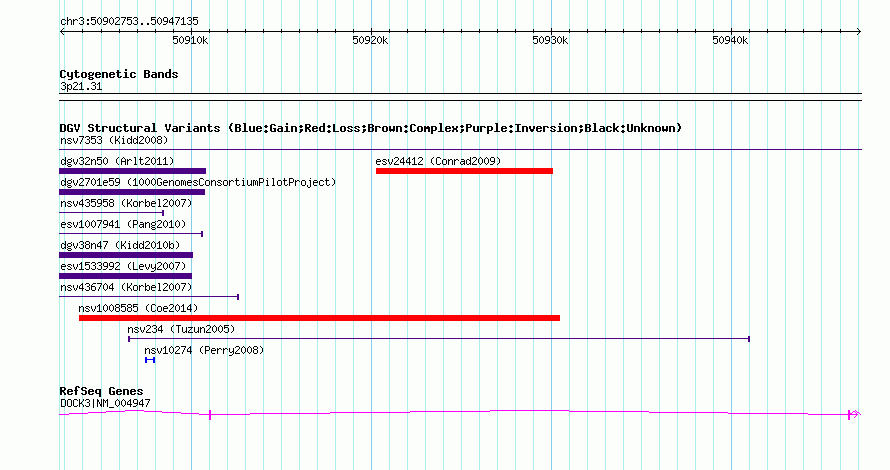Open the nsv435958 (Korbel2007) label
This screenshot has height=470, width=890.
tap(126, 203)
